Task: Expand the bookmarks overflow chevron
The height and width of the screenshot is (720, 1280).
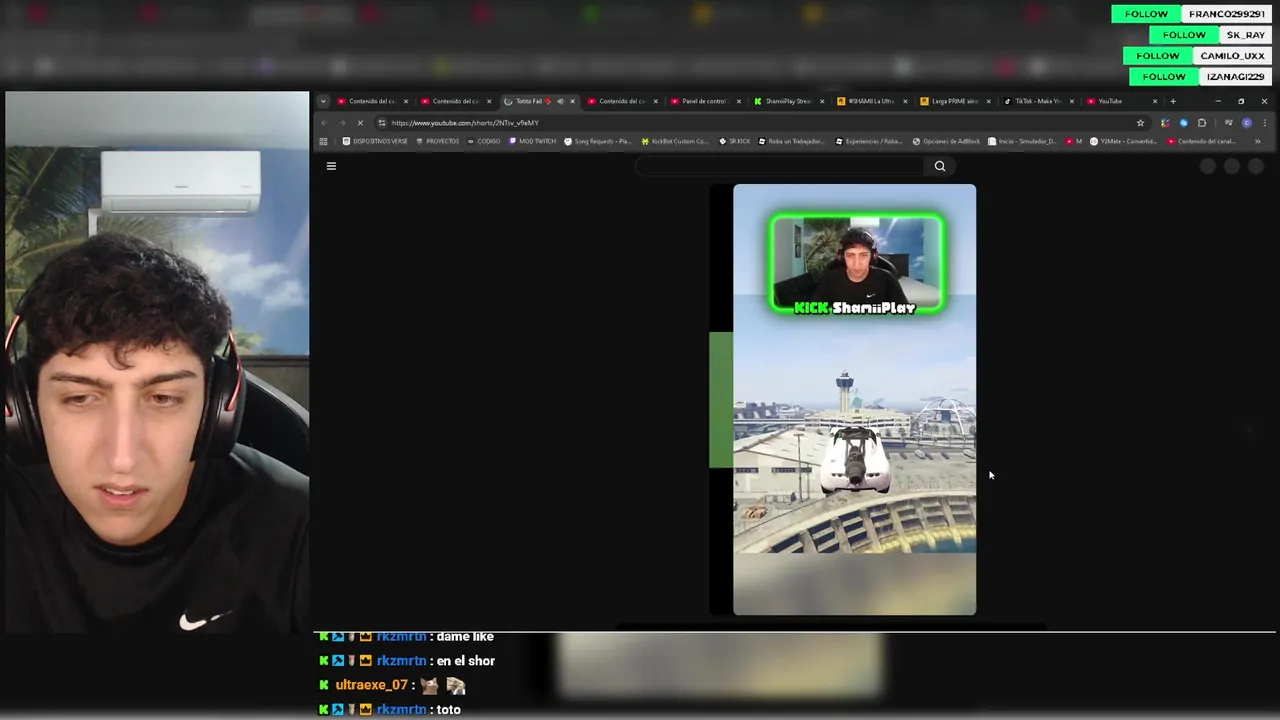Action: click(1257, 141)
